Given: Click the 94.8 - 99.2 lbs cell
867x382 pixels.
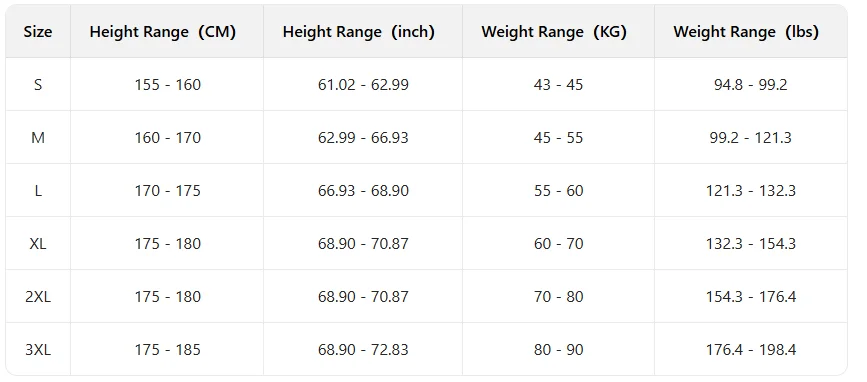Looking at the screenshot, I should (x=750, y=85).
